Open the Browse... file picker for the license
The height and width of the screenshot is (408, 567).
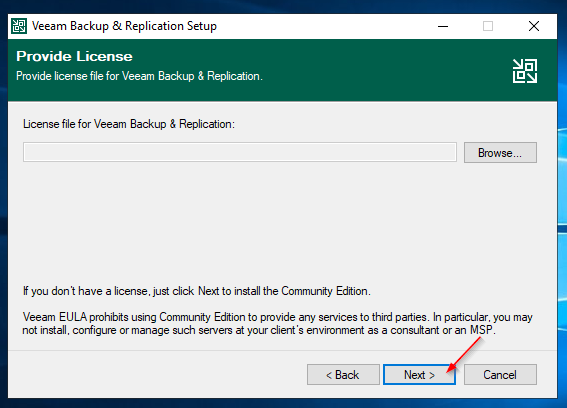point(500,152)
